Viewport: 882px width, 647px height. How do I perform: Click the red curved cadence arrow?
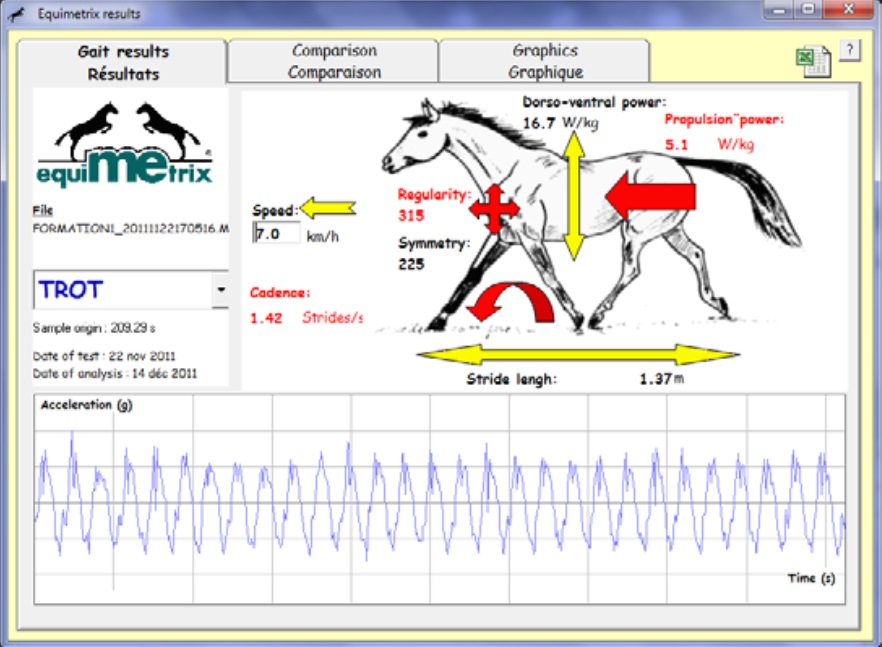click(x=510, y=304)
